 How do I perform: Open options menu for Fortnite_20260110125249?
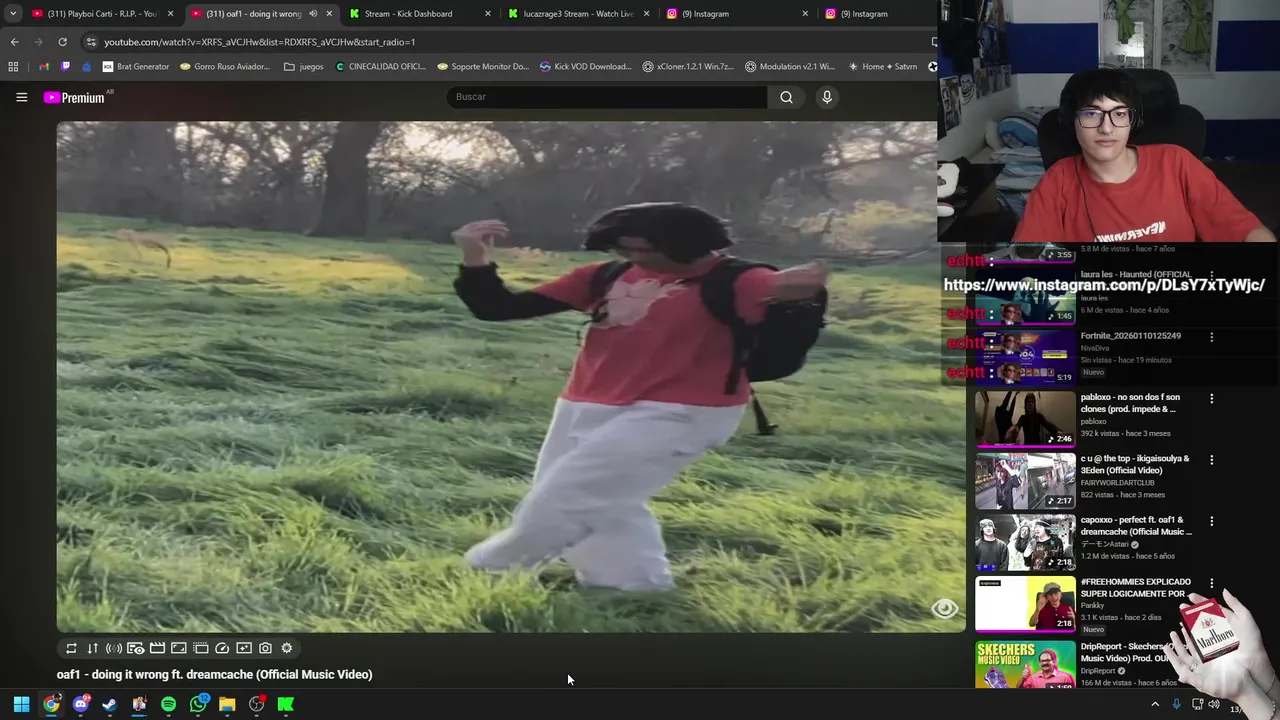click(x=1211, y=337)
